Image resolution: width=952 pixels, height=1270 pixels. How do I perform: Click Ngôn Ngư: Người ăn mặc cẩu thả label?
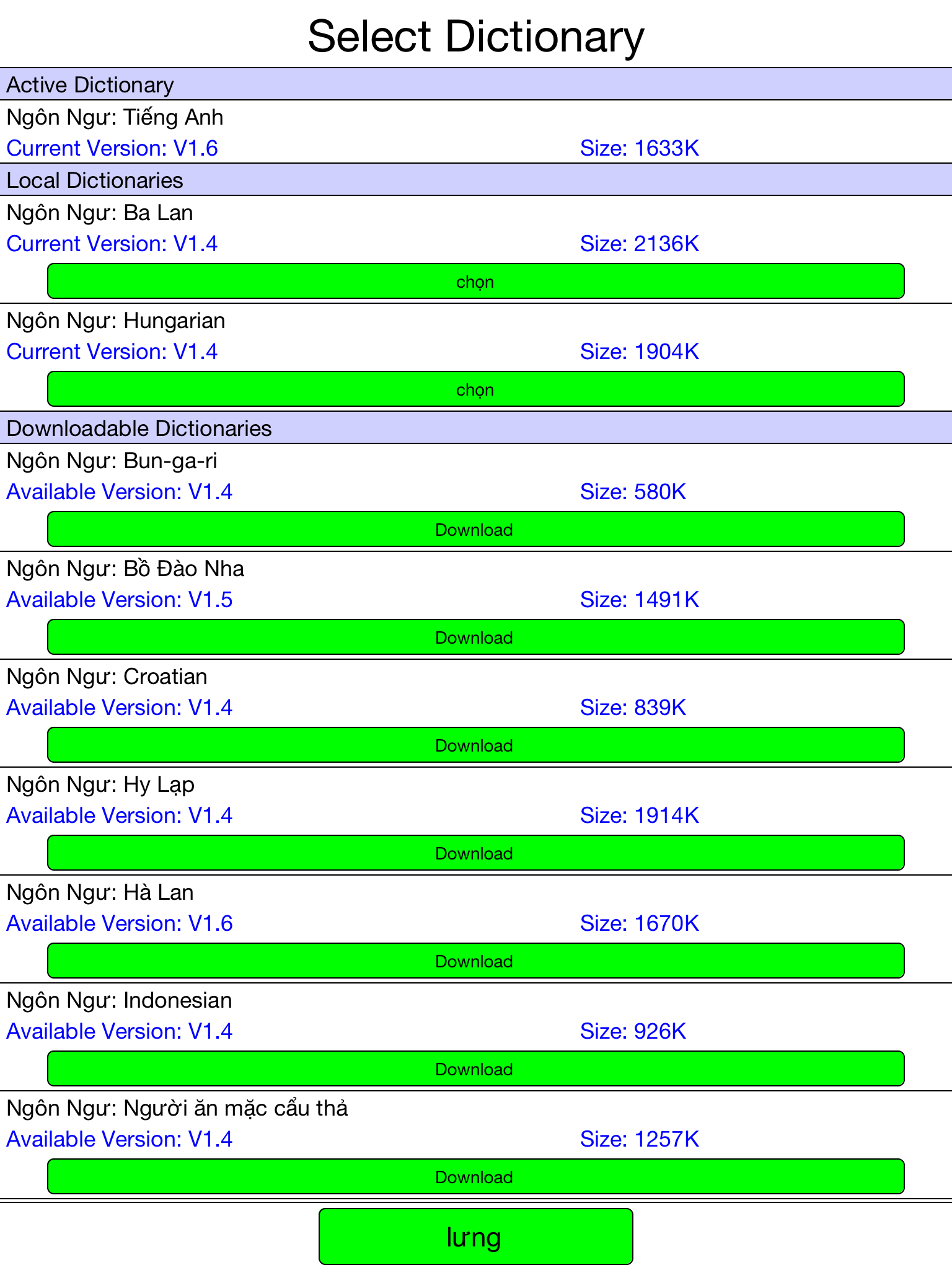click(x=177, y=1108)
